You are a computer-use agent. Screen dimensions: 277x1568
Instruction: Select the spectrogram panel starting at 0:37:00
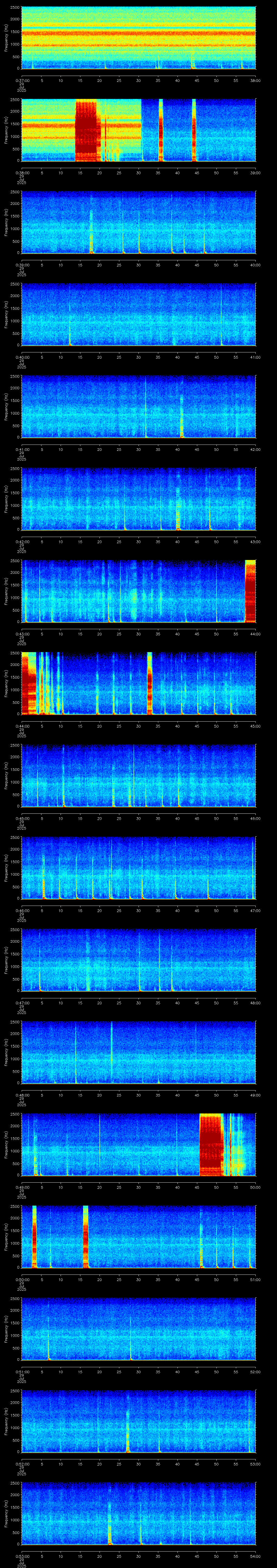coord(138,38)
